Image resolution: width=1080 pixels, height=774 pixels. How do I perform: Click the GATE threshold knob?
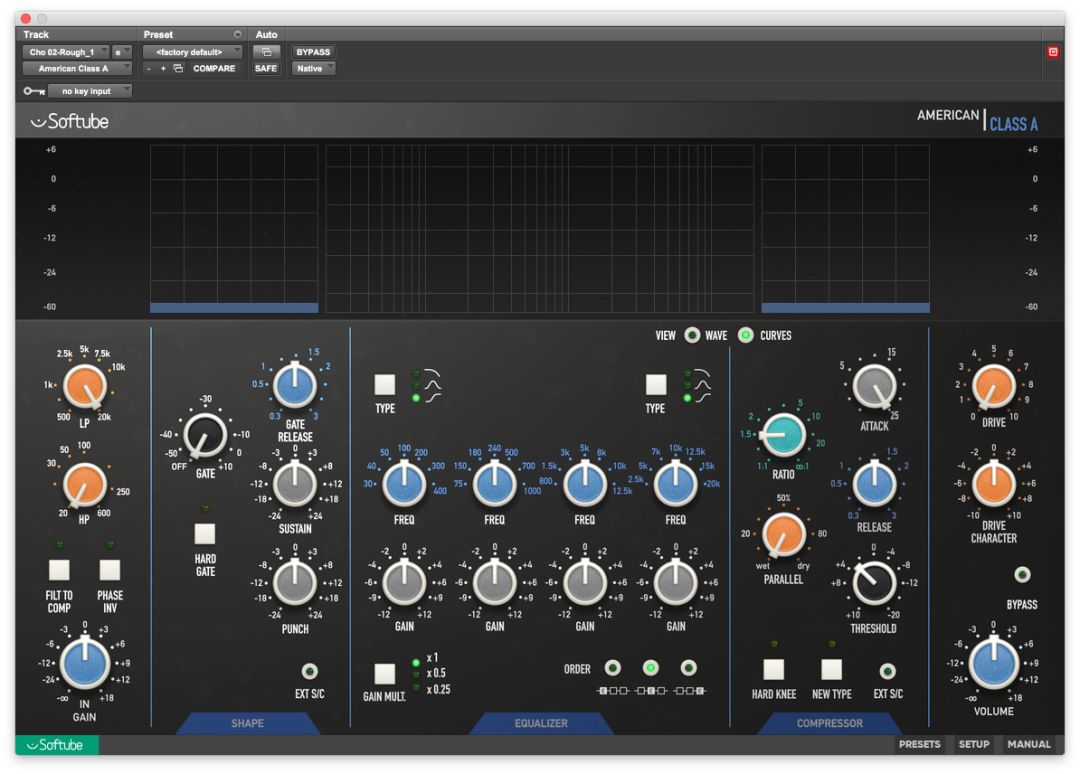coord(205,435)
